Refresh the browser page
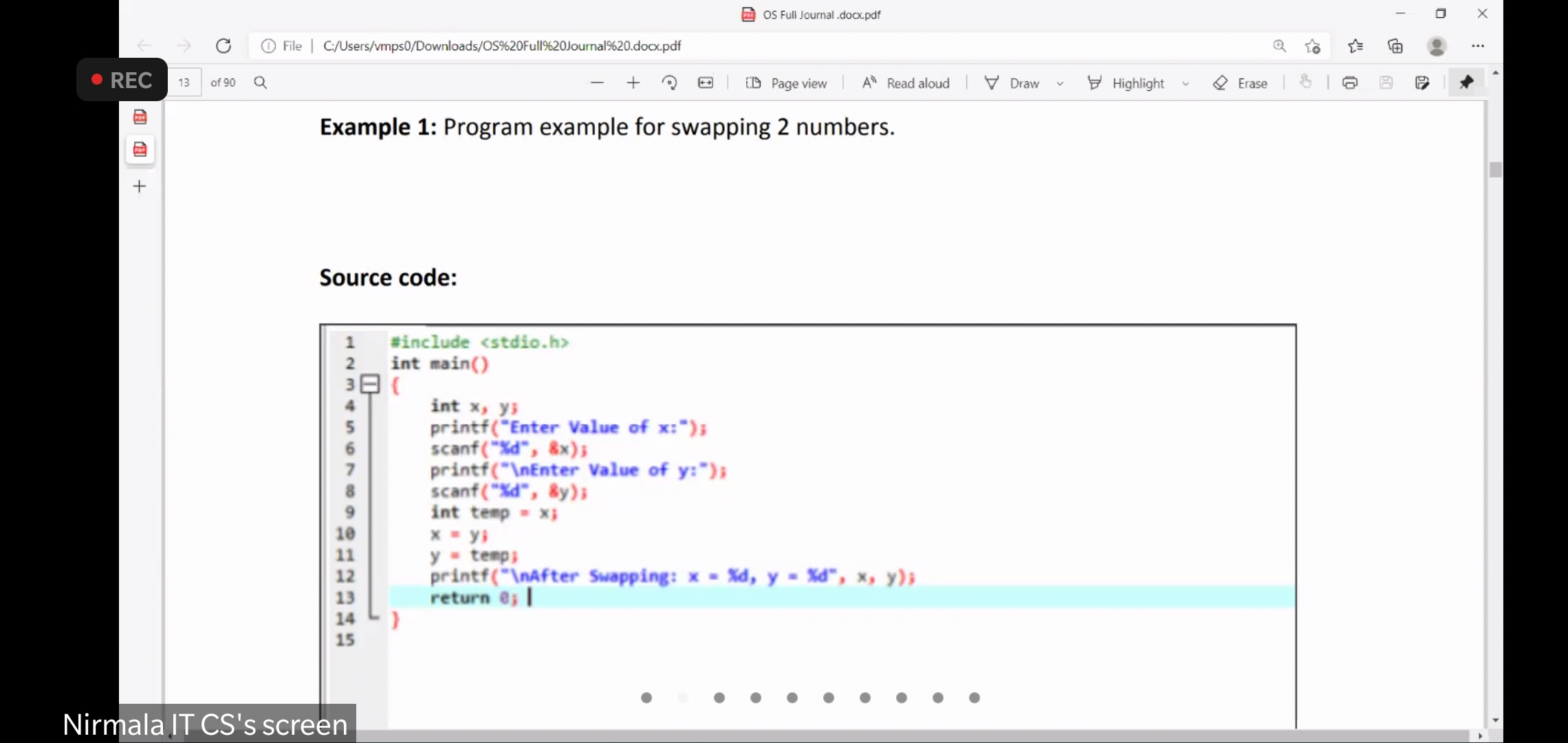Screen dimensions: 1568x743 (224, 46)
